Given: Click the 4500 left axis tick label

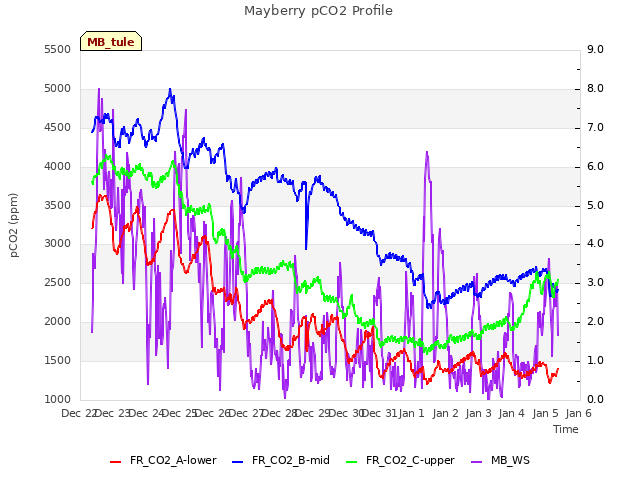Looking at the screenshot, I should 58,128.
